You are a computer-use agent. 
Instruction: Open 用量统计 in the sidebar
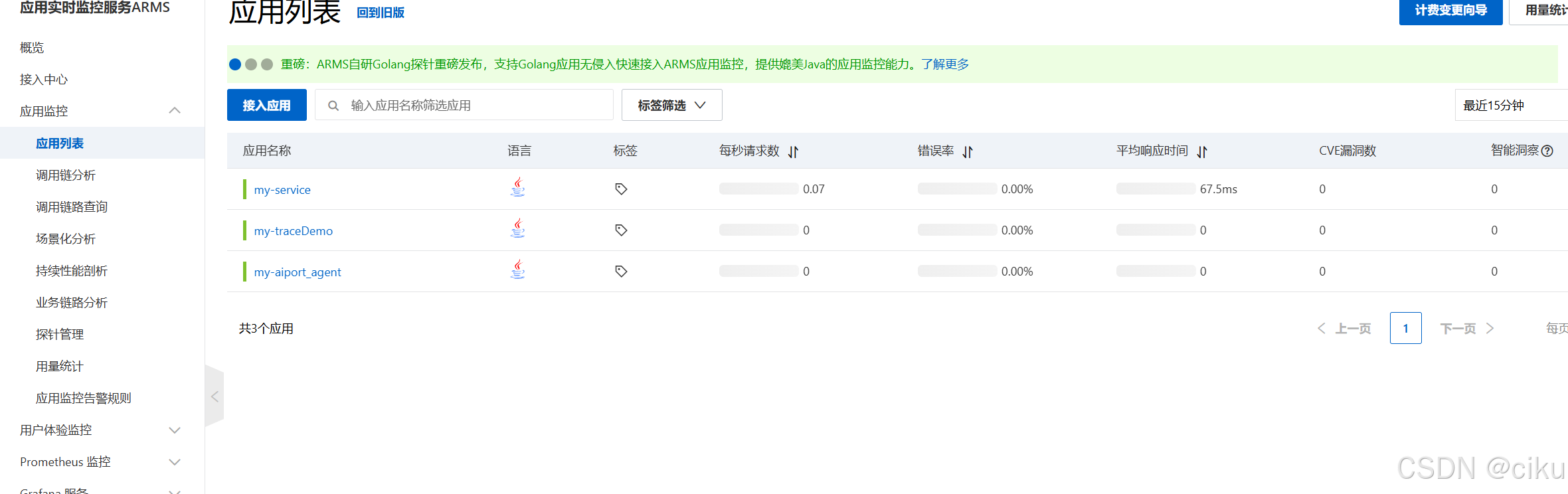tap(60, 367)
